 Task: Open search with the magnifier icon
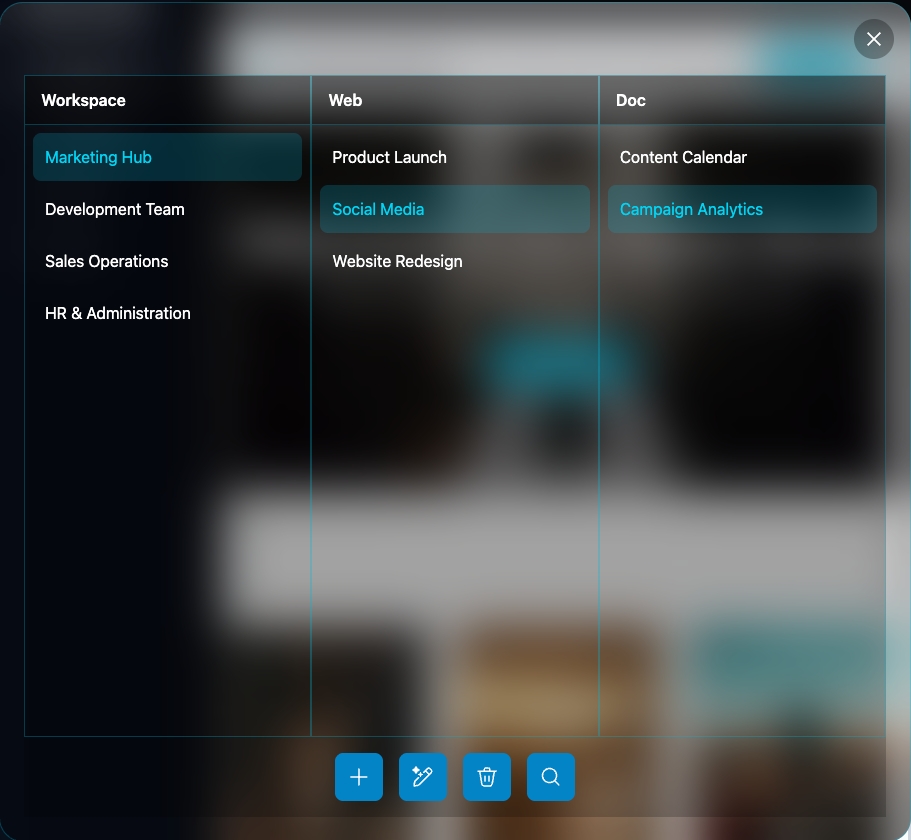tap(551, 777)
